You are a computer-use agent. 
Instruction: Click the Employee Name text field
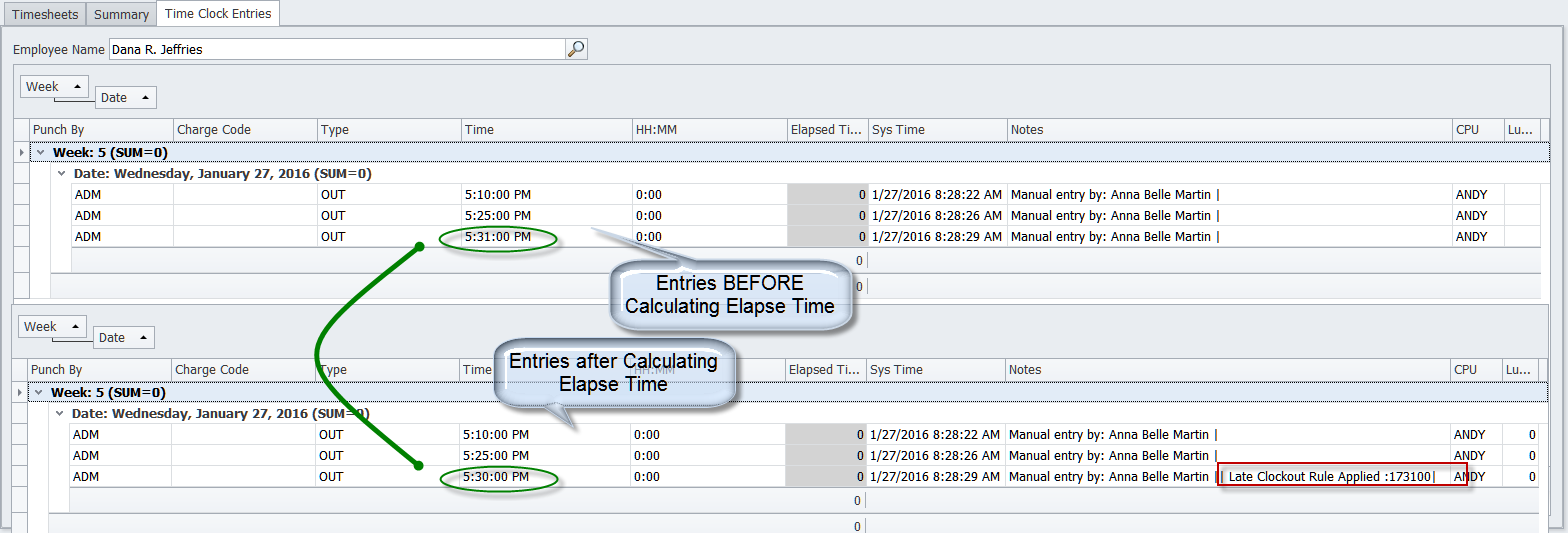(335, 49)
